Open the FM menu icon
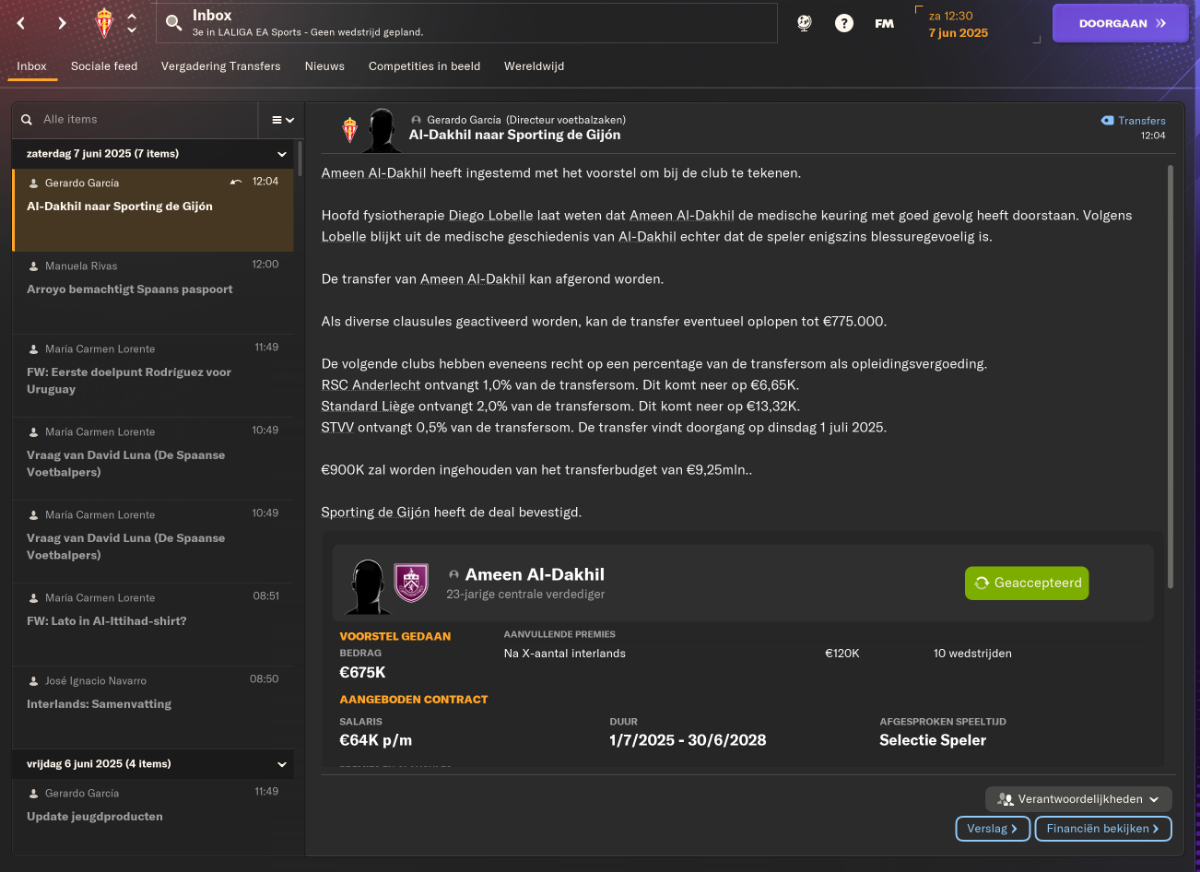The height and width of the screenshot is (872, 1200). (x=884, y=23)
